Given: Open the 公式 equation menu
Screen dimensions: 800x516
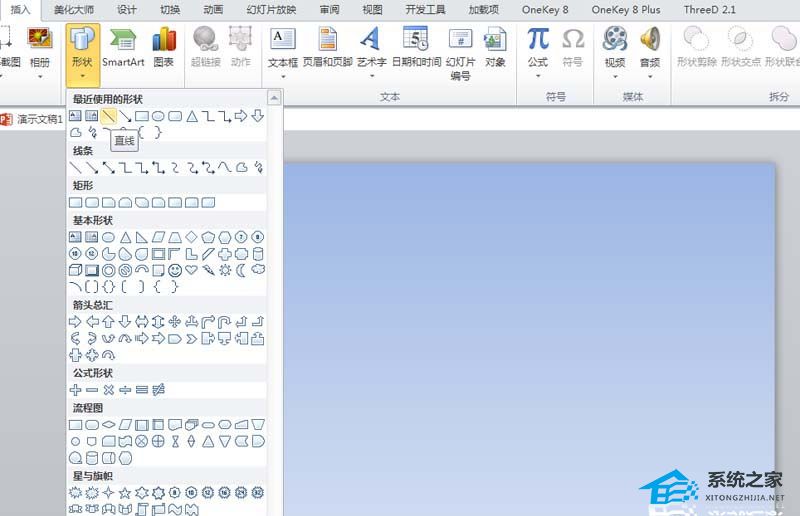Looking at the screenshot, I should coord(538,53).
